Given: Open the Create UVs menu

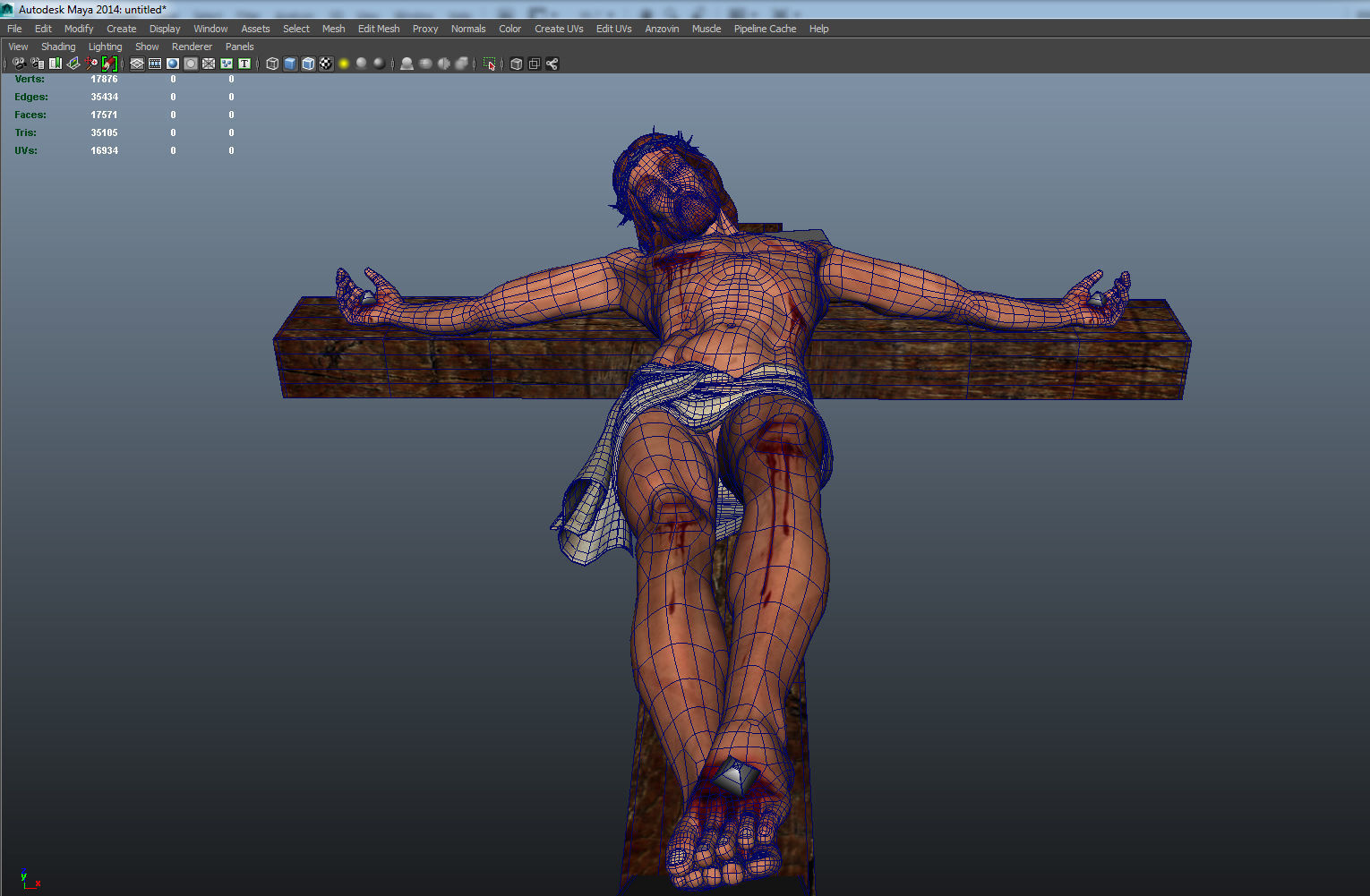Looking at the screenshot, I should tap(559, 29).
